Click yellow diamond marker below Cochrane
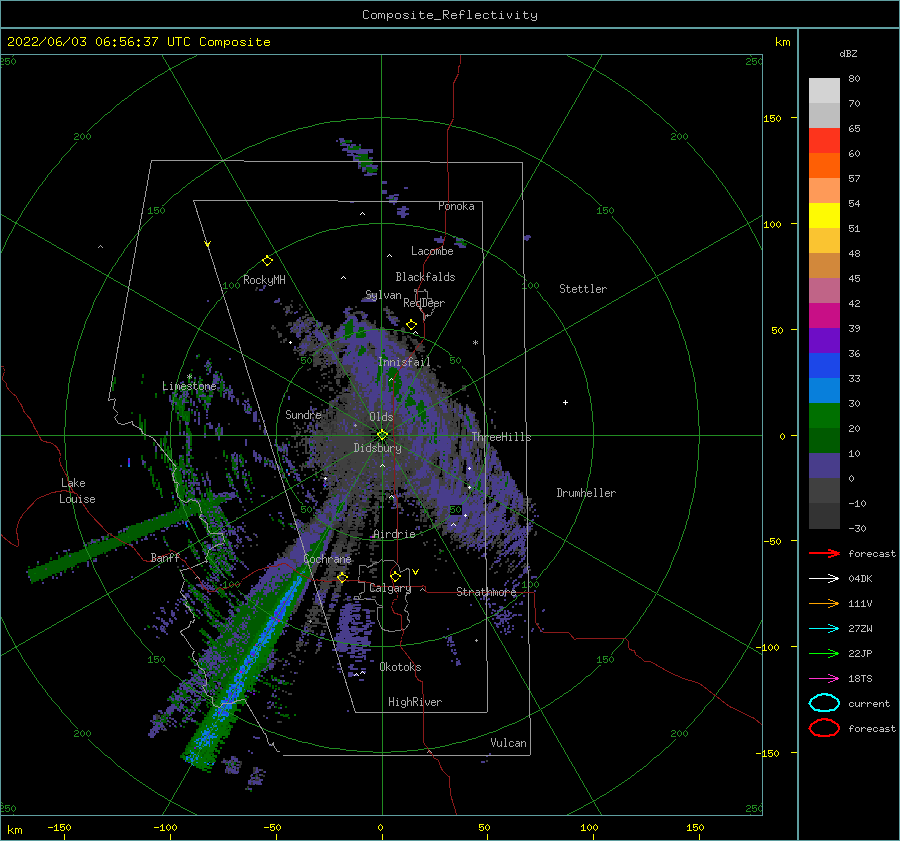The image size is (900, 841). 342,577
